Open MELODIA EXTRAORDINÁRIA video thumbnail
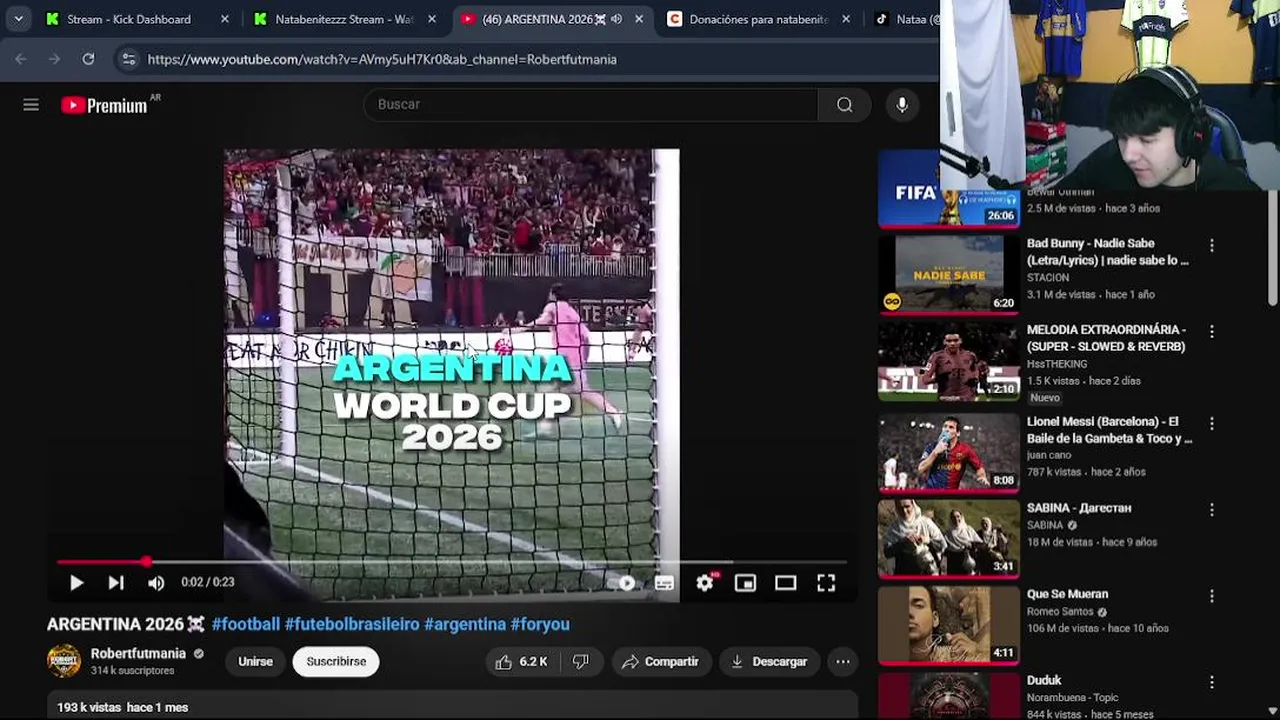This screenshot has height=720, width=1280. 948,360
